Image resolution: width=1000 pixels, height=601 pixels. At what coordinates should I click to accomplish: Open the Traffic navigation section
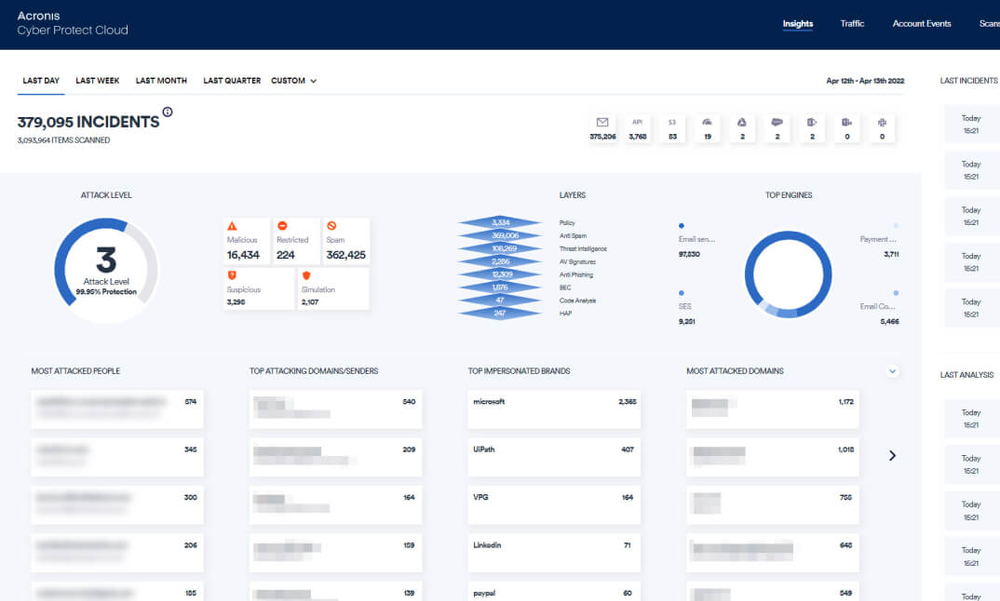coord(851,24)
